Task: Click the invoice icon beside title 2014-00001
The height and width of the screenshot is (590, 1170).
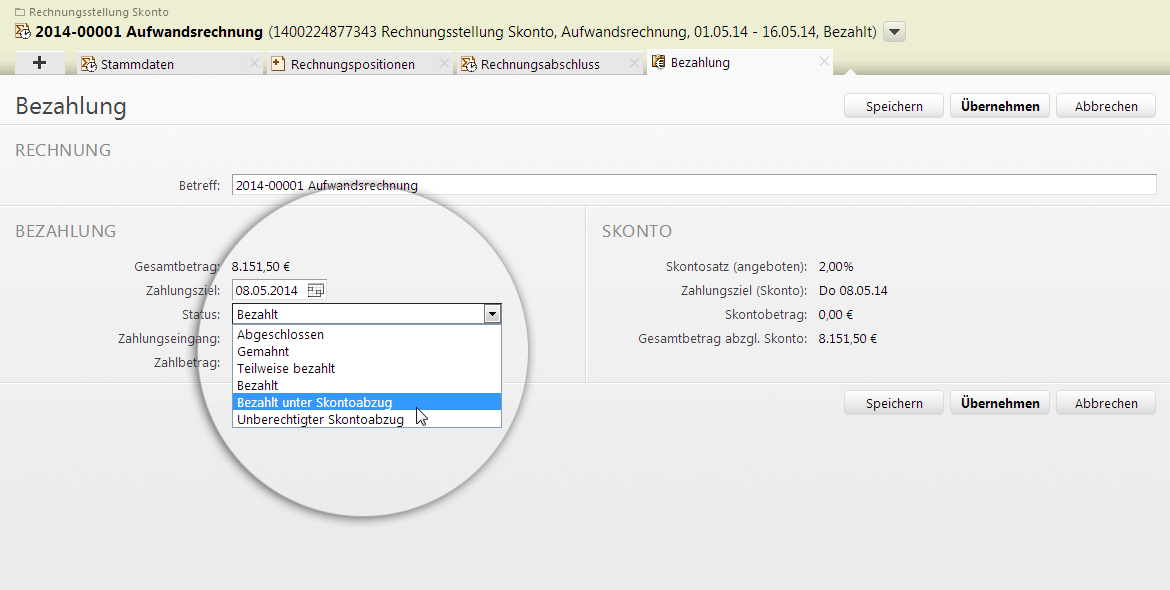Action: pyautogui.click(x=23, y=32)
